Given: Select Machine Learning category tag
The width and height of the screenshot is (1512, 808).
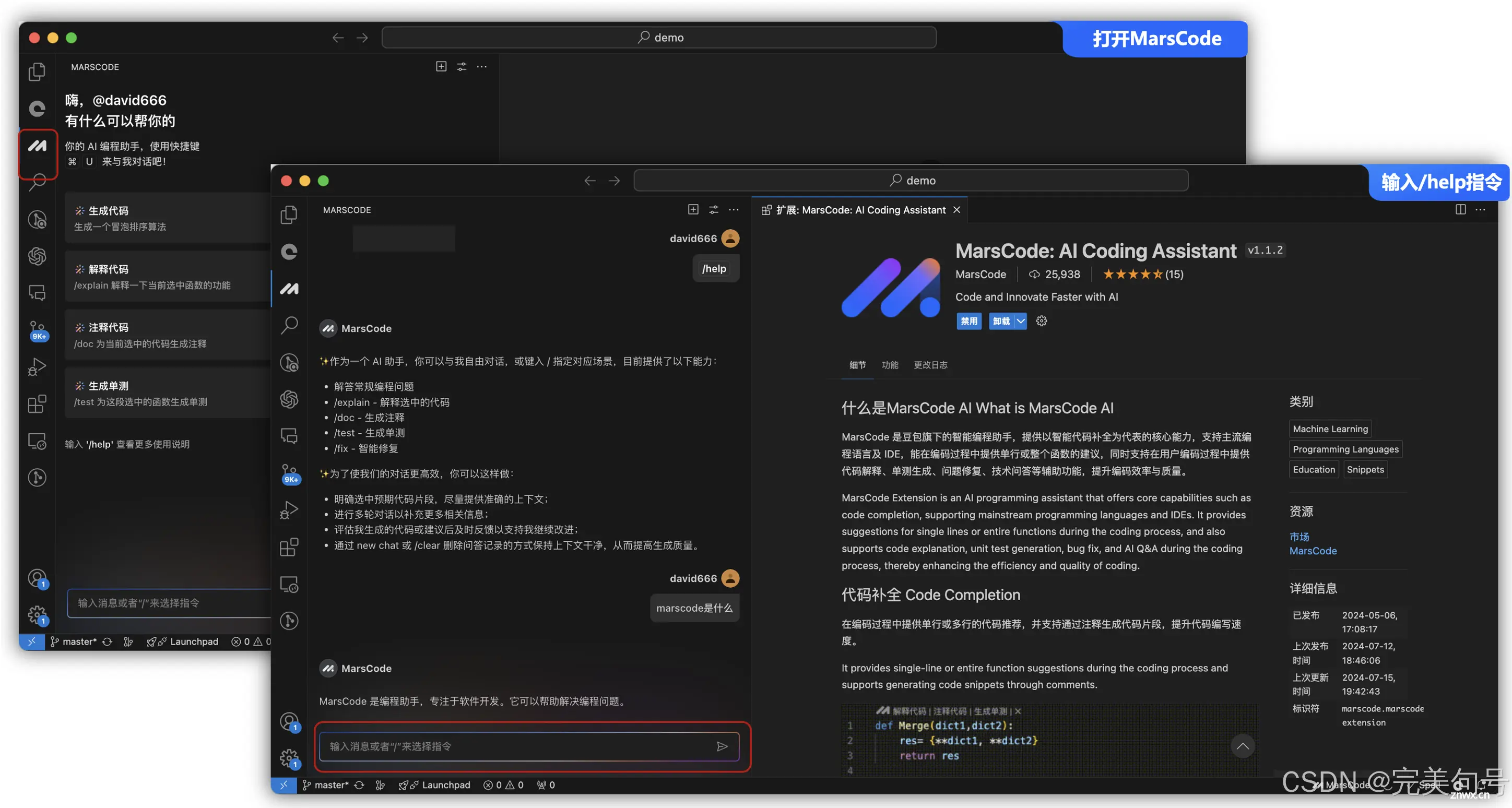Looking at the screenshot, I should click(1330, 429).
